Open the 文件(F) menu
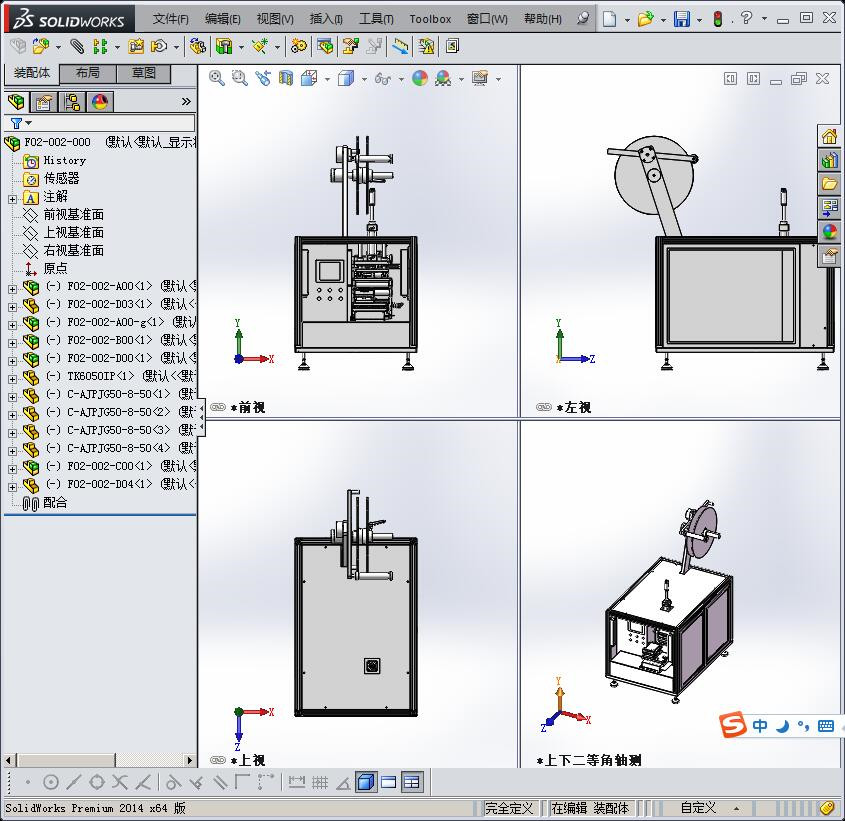The image size is (845, 821). pos(170,19)
